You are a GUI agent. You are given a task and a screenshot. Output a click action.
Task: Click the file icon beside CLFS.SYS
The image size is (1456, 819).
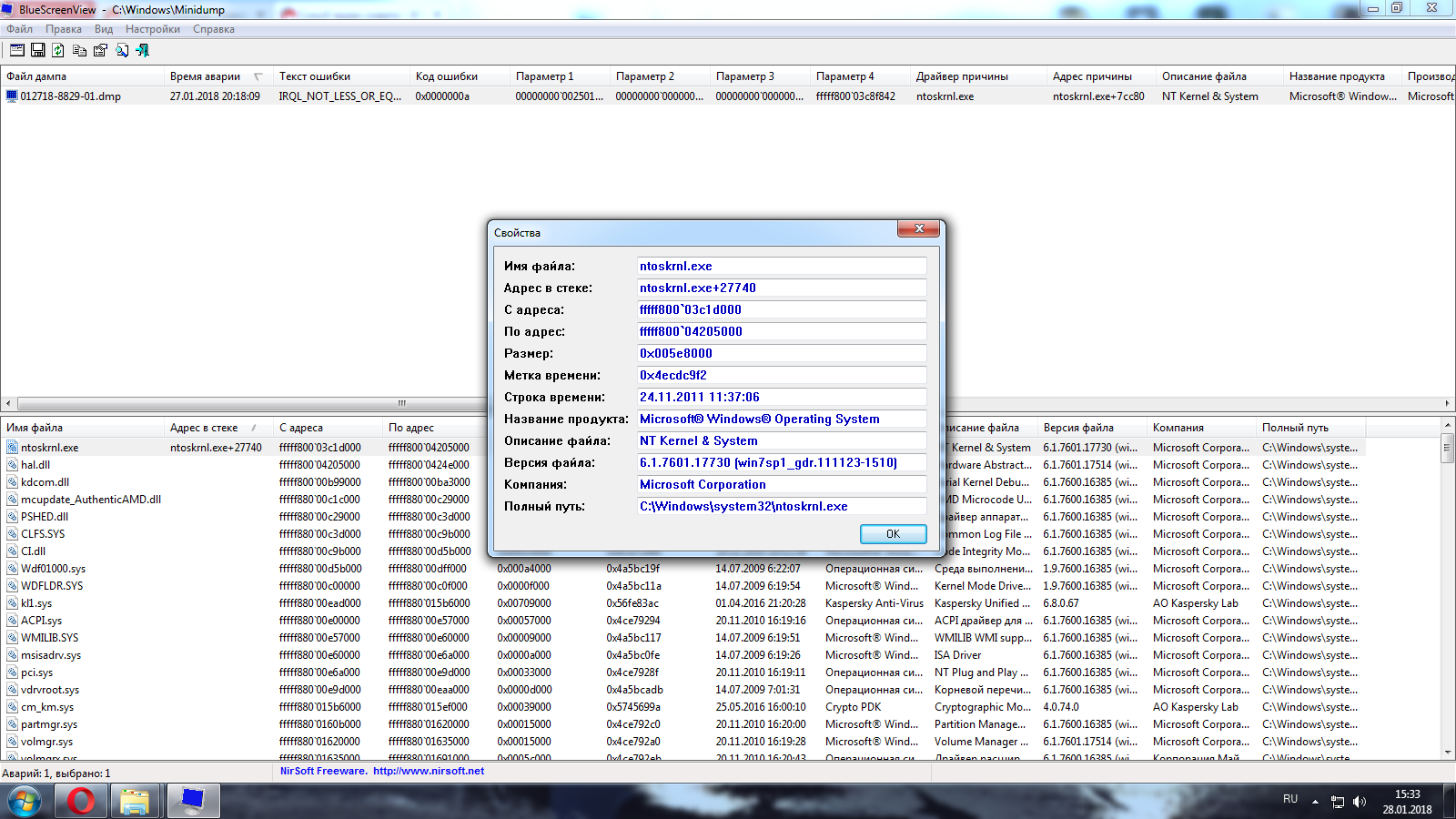13,534
